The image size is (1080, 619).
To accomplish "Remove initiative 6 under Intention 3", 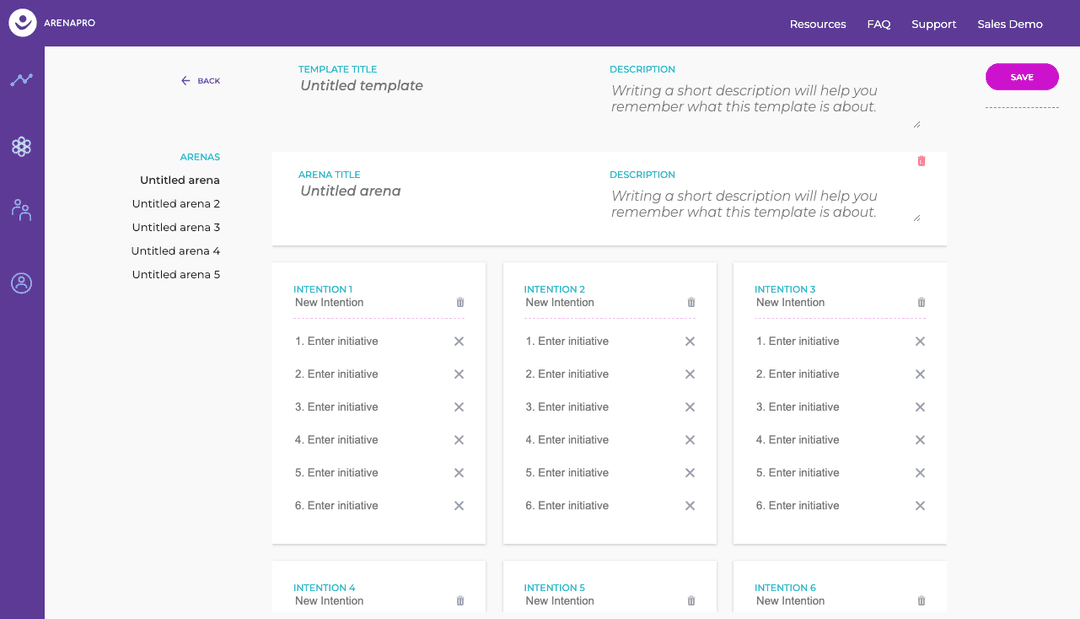I will coord(919,505).
